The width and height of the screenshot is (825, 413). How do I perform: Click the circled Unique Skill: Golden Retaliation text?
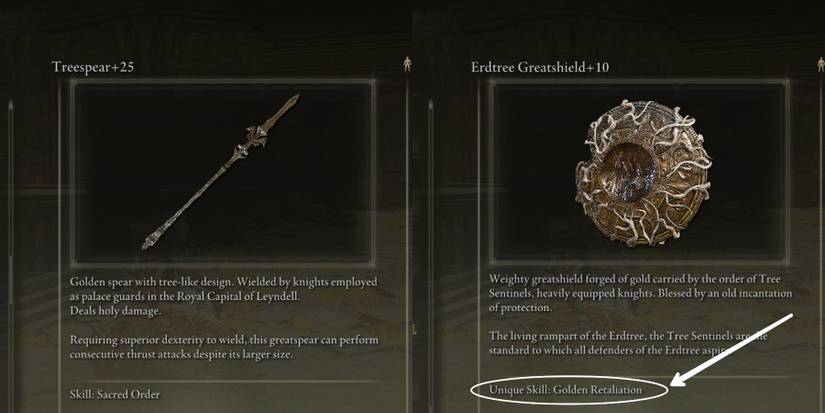click(x=566, y=390)
